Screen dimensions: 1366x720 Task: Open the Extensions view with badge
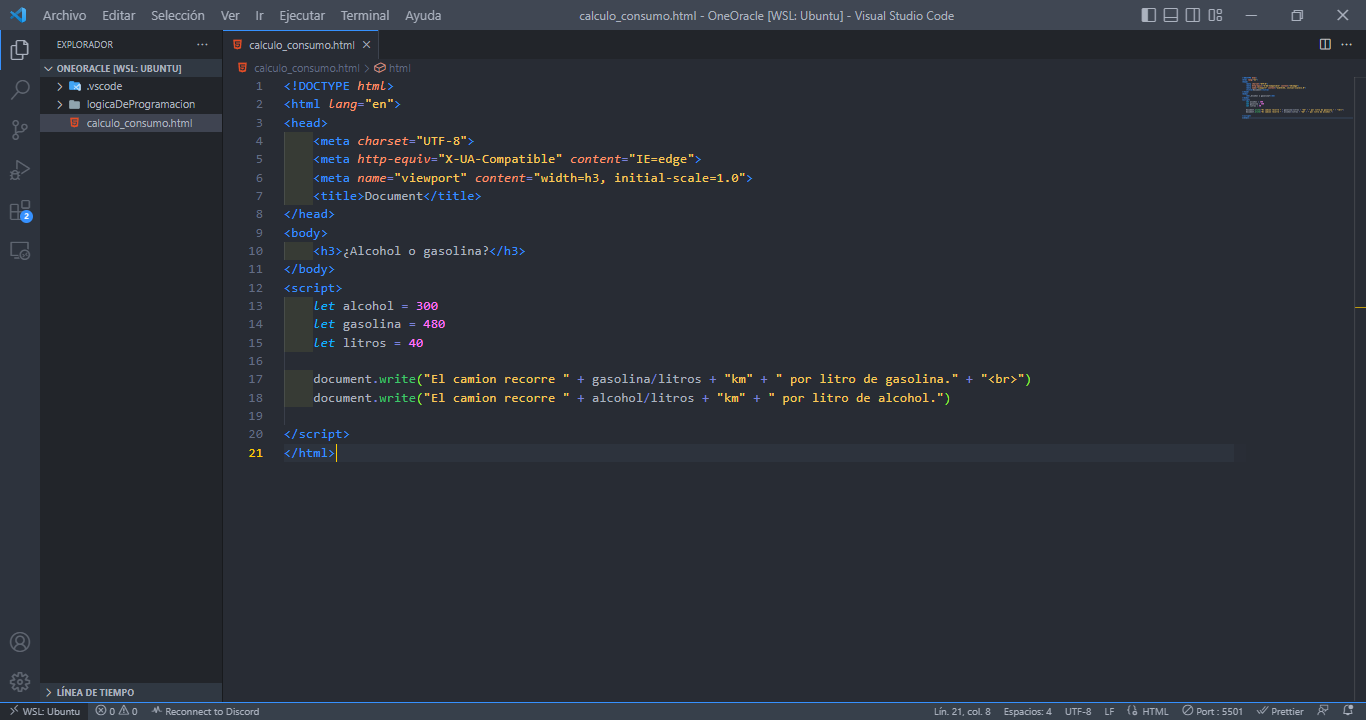point(19,210)
